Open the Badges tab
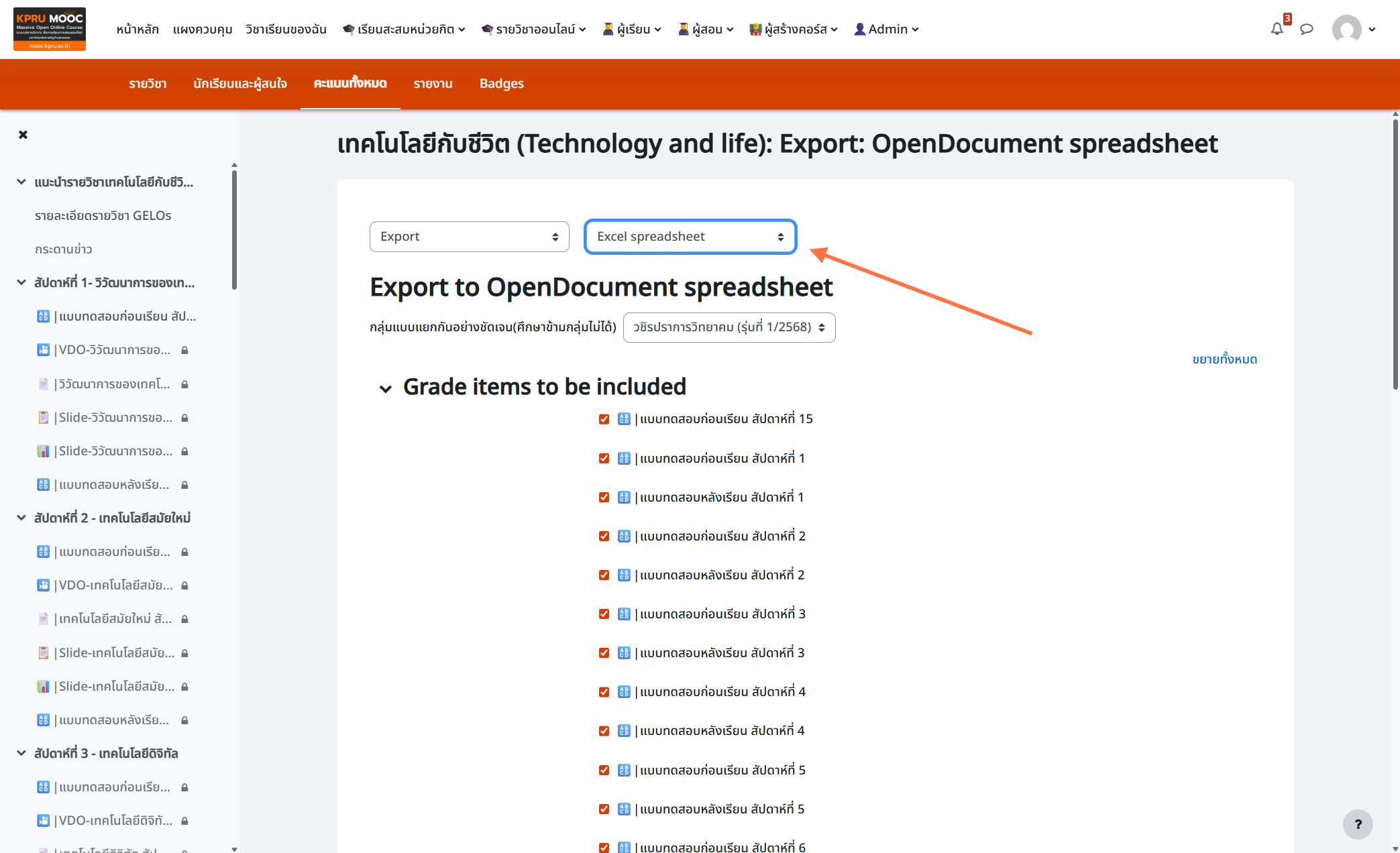1400x853 pixels. point(502,84)
